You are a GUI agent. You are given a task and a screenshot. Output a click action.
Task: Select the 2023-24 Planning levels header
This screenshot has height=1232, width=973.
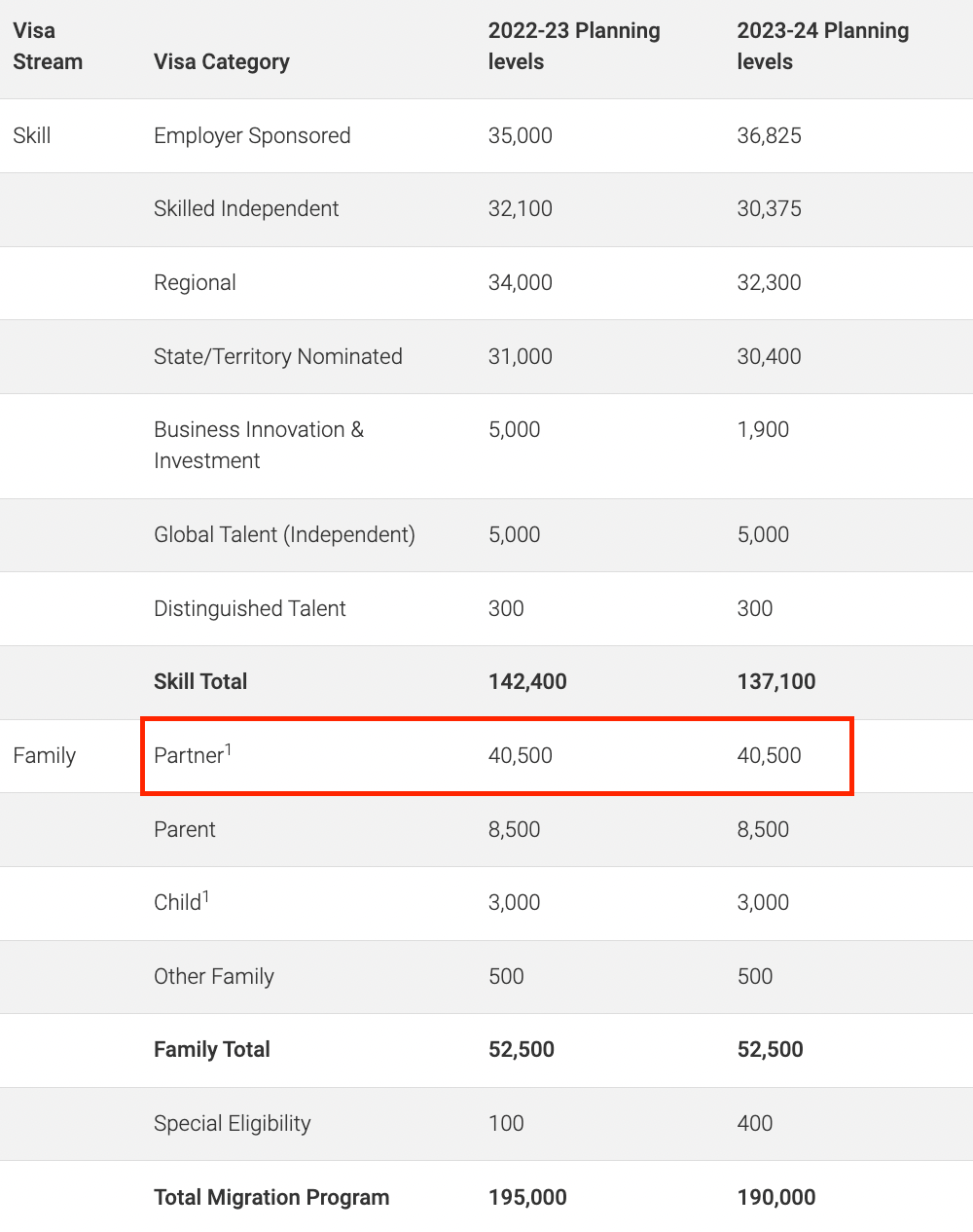(x=823, y=46)
